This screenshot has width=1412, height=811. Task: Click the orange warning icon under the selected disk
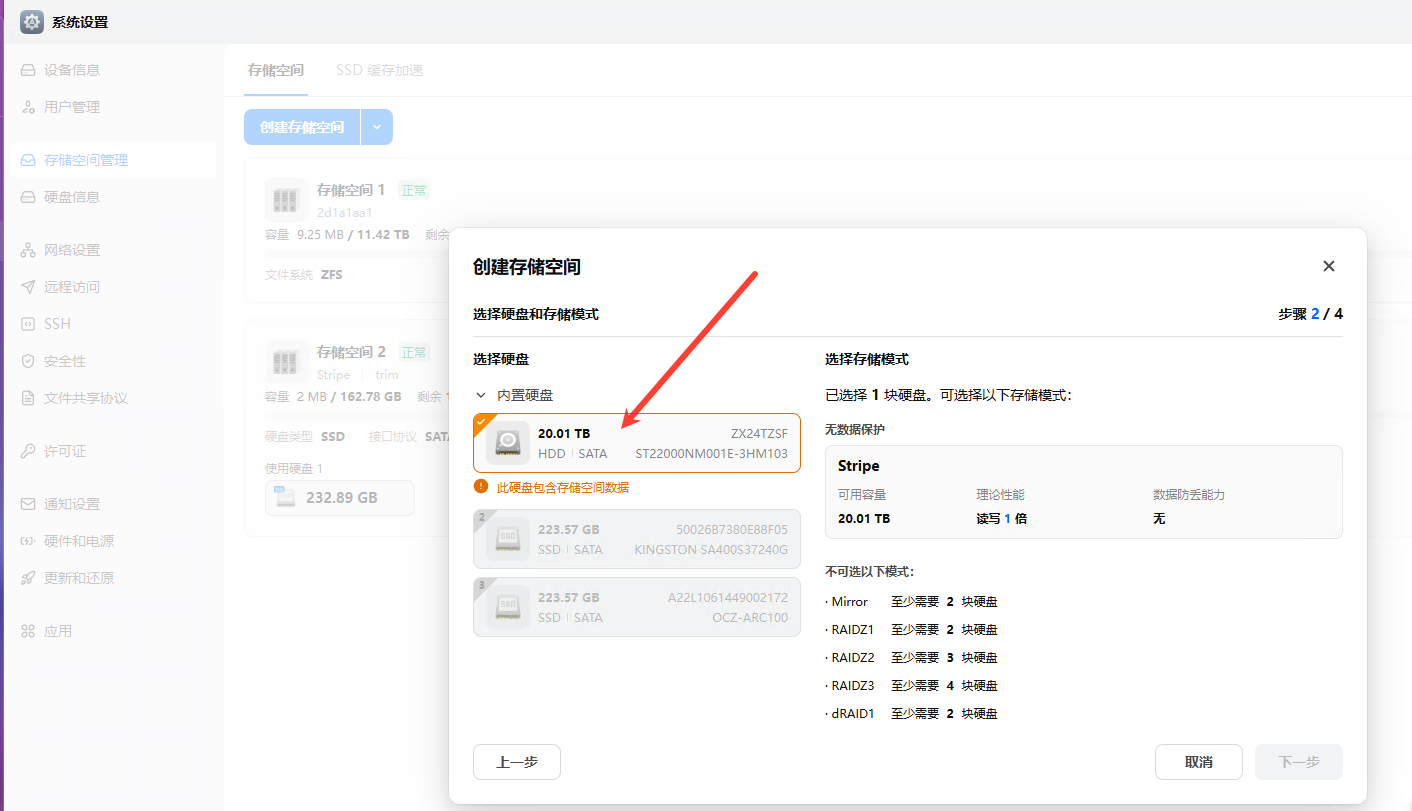tap(481, 487)
